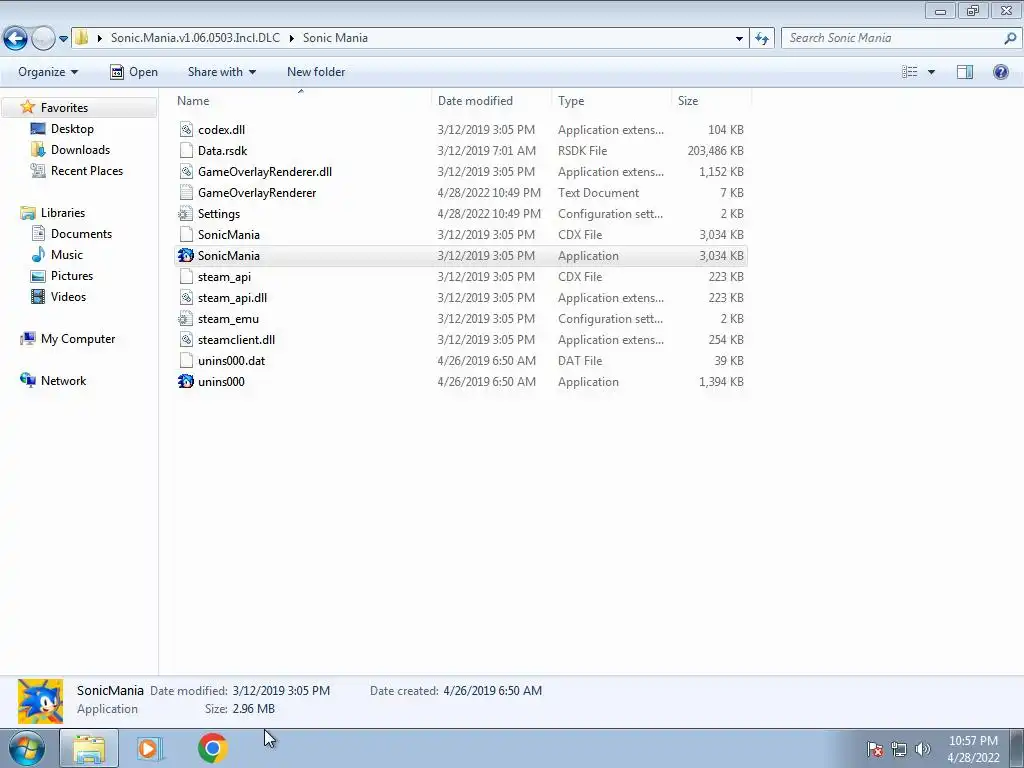The image size is (1024, 768).
Task: Select GameOverlayRenderer text document icon
Action: tap(186, 193)
